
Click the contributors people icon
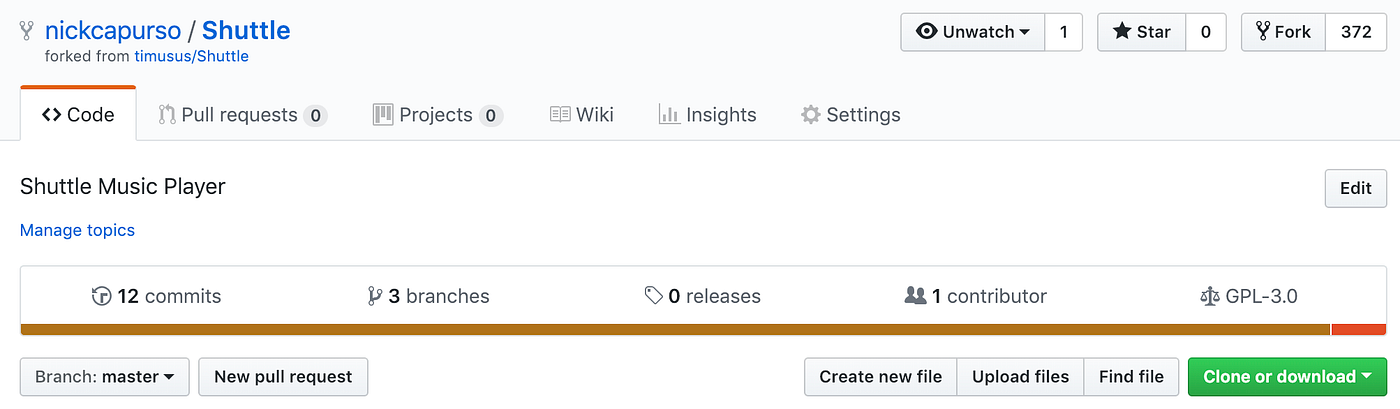(x=915, y=296)
